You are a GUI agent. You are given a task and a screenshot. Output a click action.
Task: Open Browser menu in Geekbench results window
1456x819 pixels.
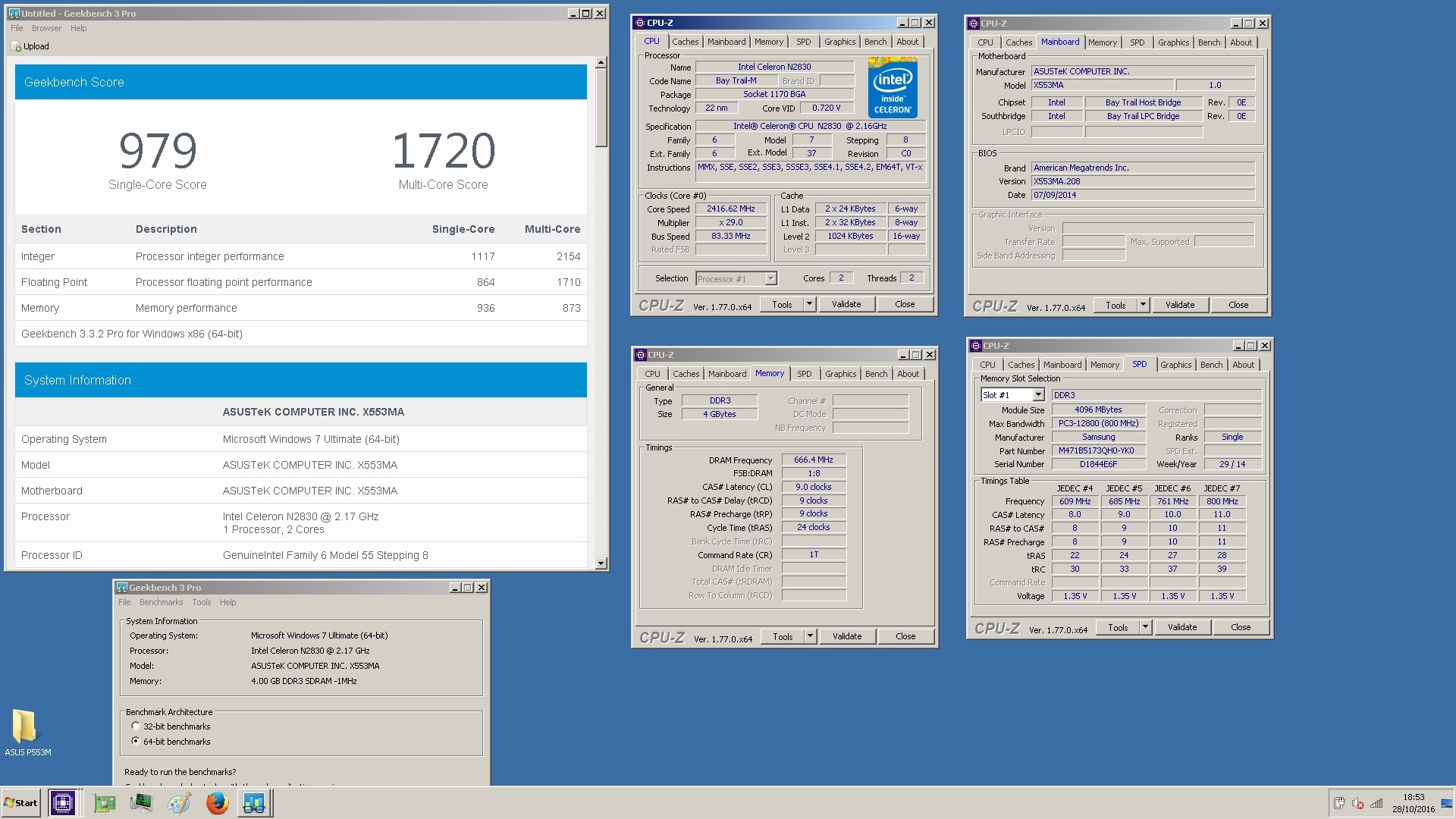point(46,28)
